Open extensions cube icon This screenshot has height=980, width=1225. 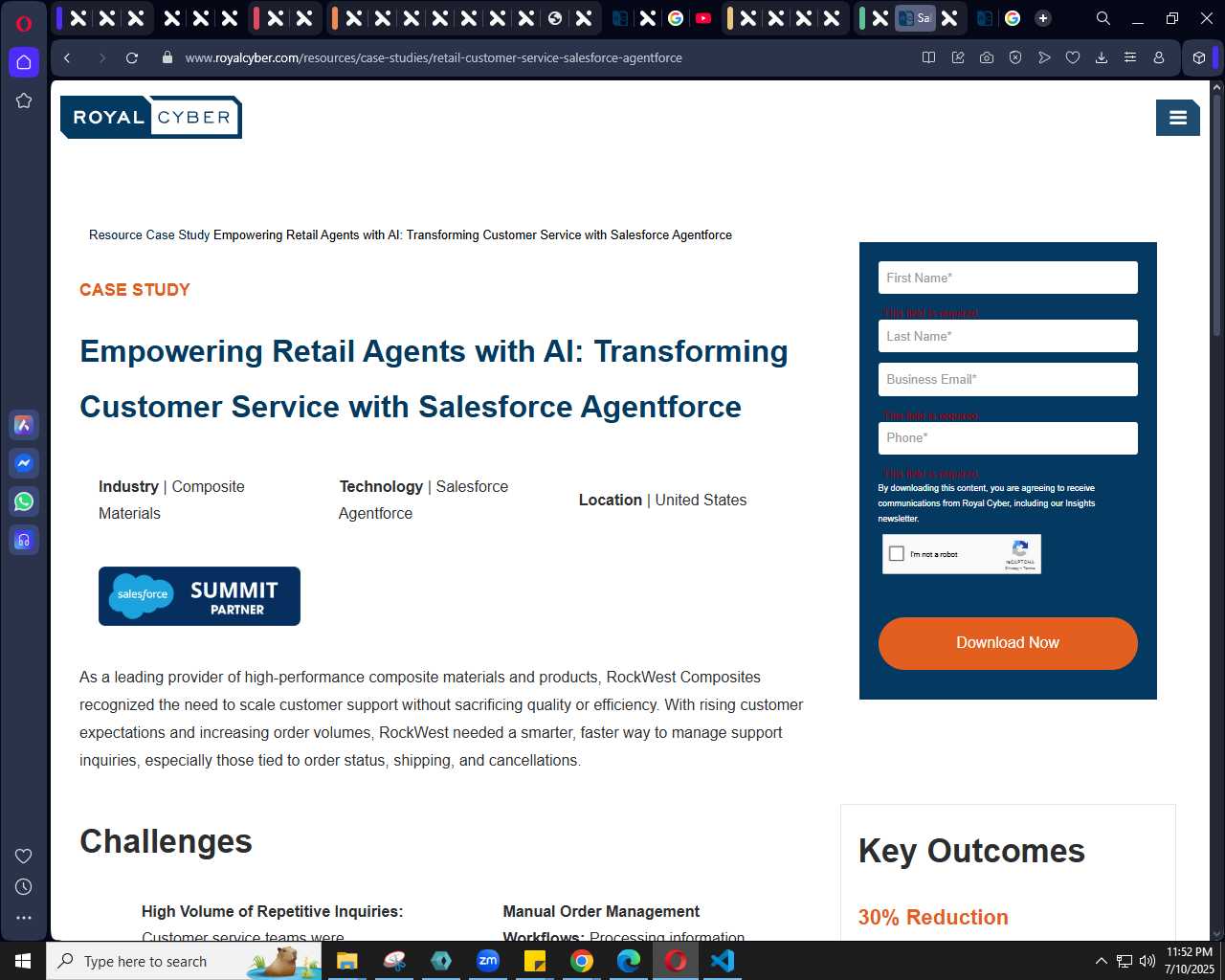point(1199,57)
